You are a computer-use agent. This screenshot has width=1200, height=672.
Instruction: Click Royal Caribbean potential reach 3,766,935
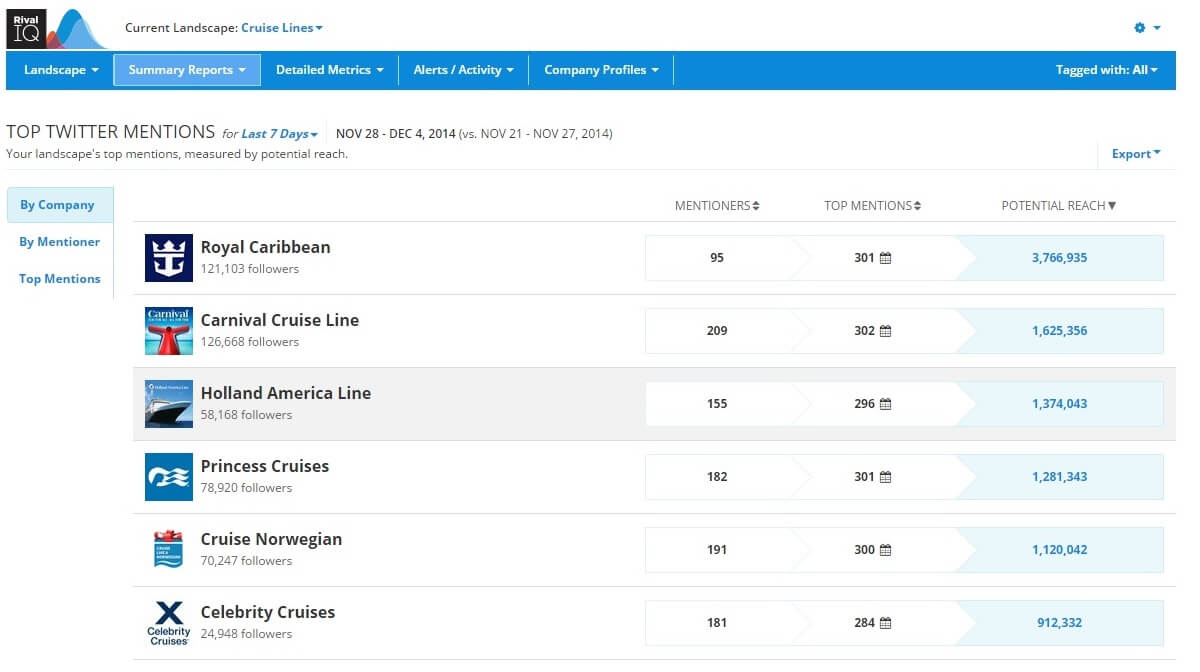point(1059,258)
